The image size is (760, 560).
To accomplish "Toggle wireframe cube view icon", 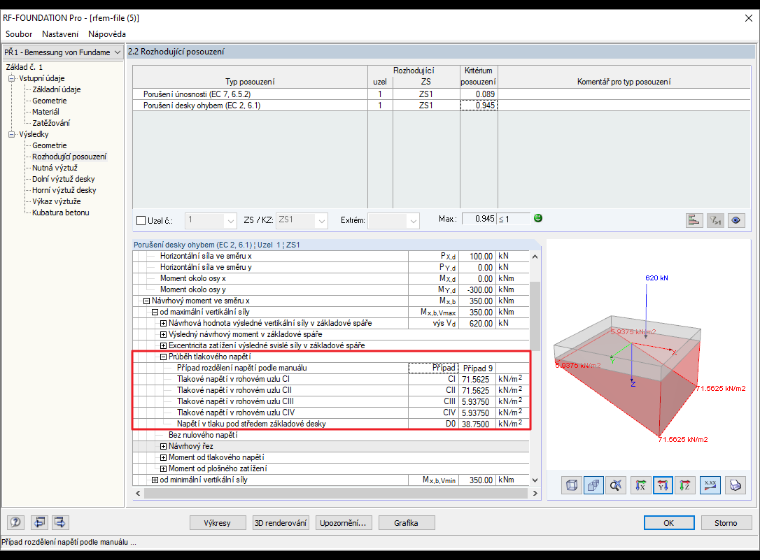I will click(572, 485).
